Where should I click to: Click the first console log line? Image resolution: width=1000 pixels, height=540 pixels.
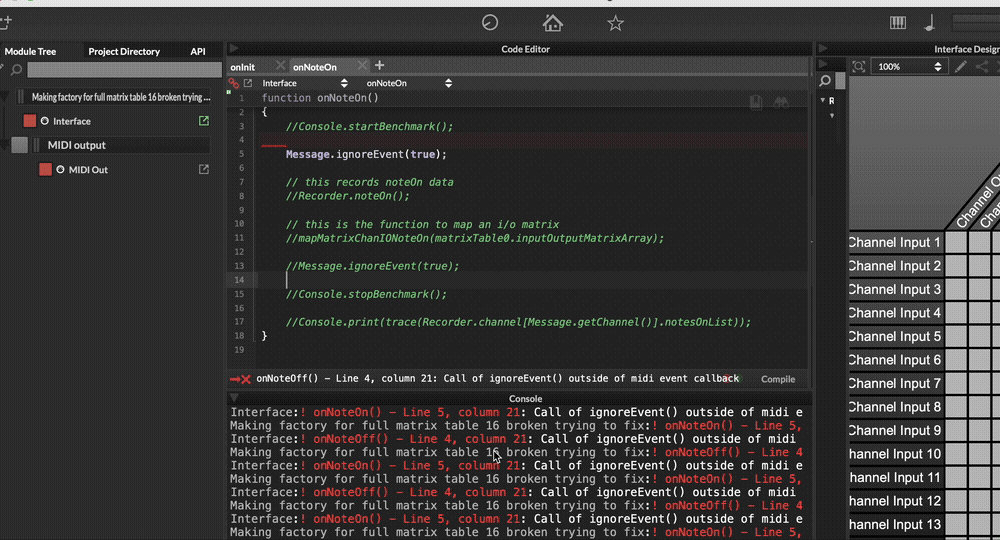click(517, 412)
